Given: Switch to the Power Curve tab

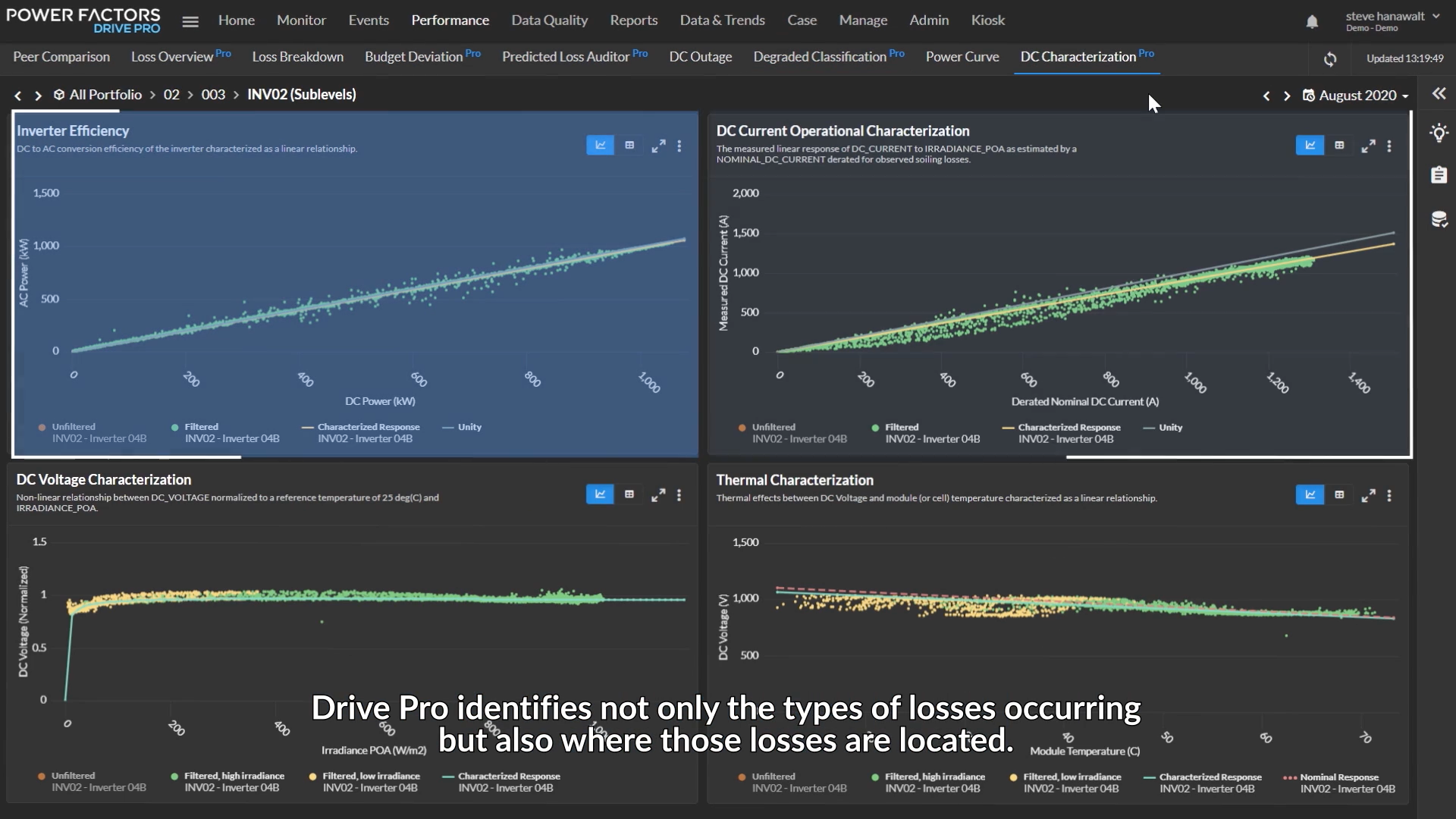Looking at the screenshot, I should click(962, 57).
